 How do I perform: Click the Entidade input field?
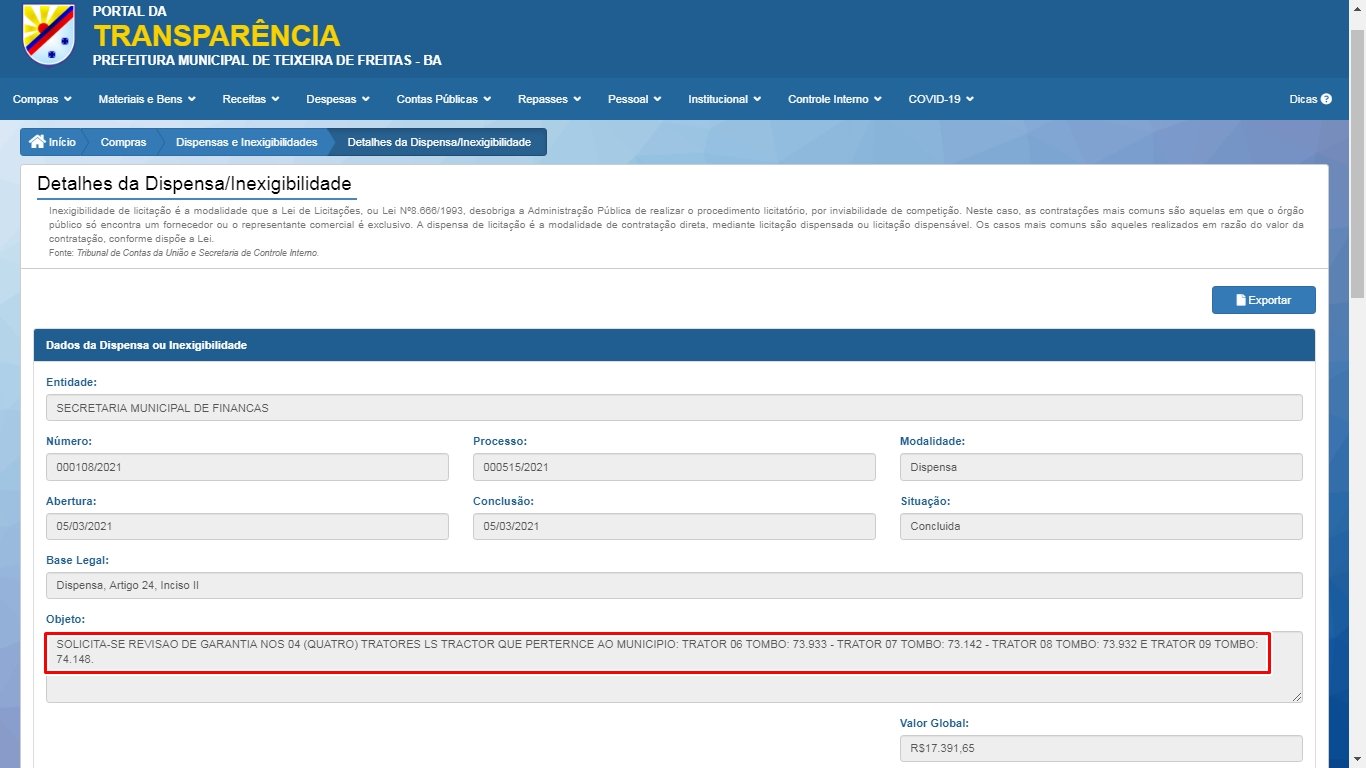click(x=673, y=408)
